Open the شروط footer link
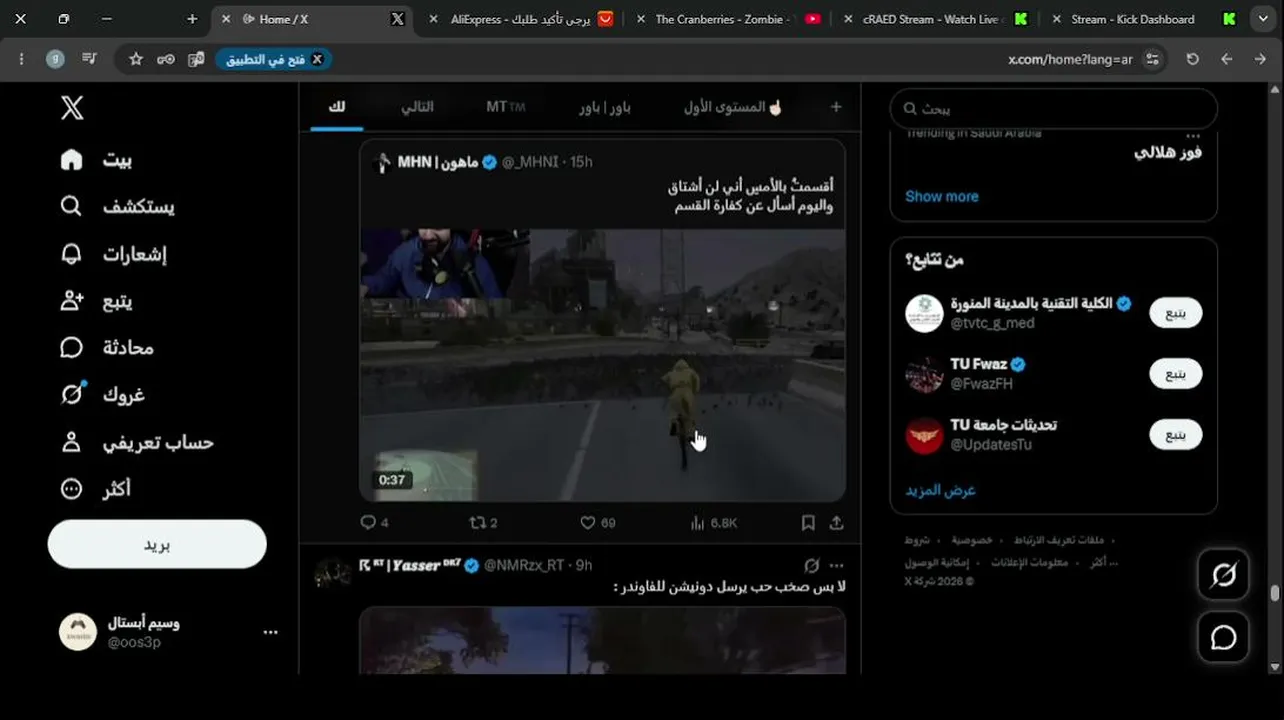 [x=917, y=540]
